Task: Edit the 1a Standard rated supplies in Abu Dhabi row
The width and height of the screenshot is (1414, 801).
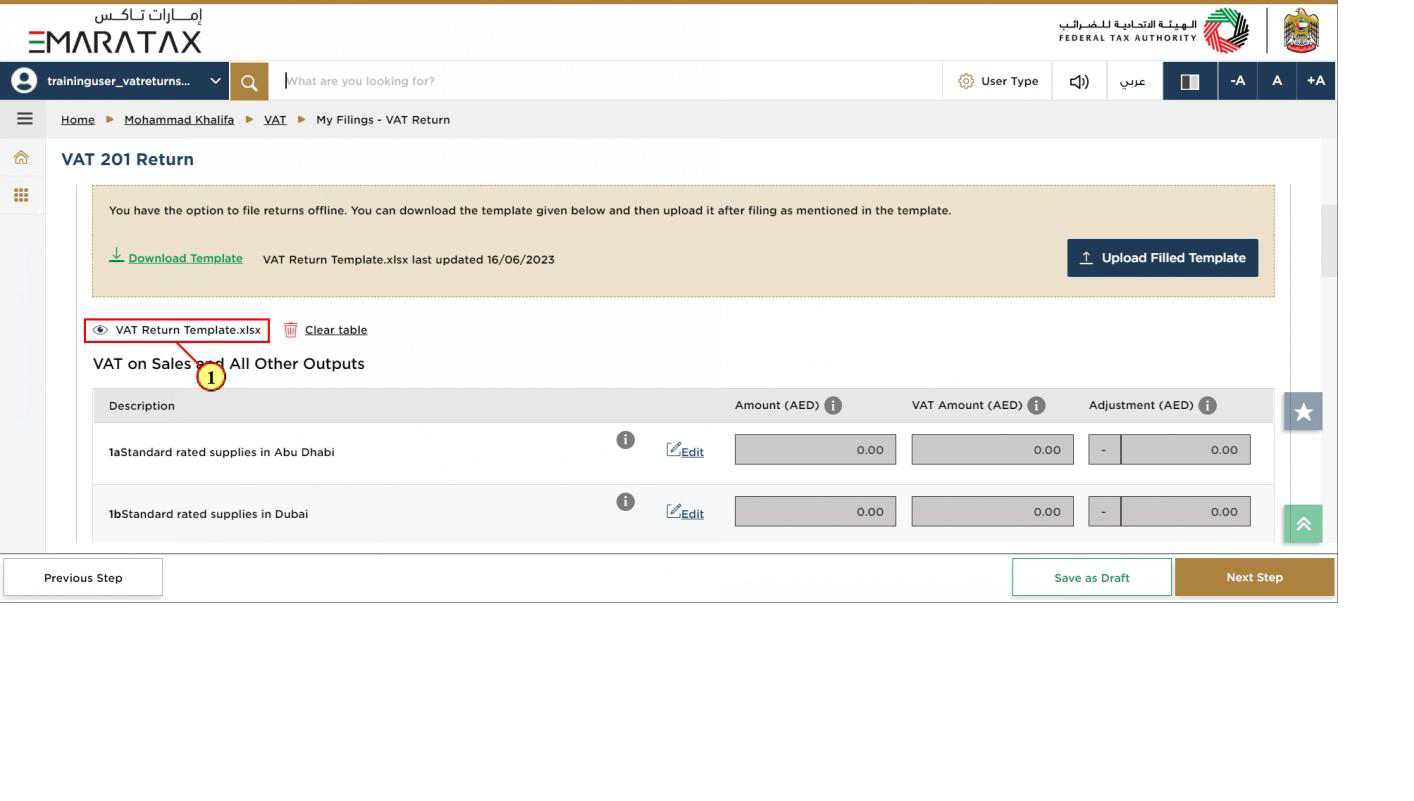Action: tap(685, 451)
